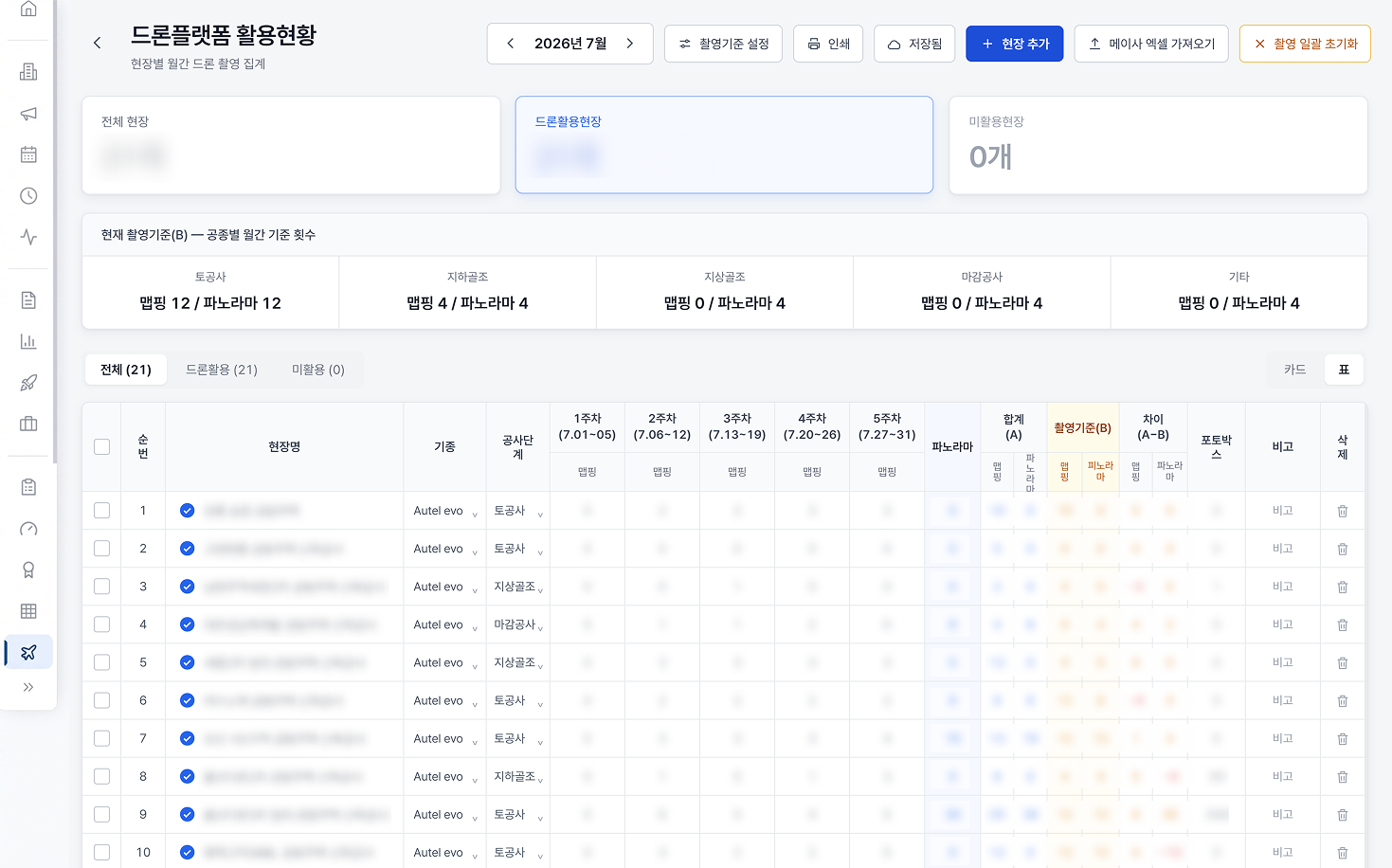Image resolution: width=1392 pixels, height=868 pixels.
Task: Open the activity pulse icon
Action: [x=28, y=237]
